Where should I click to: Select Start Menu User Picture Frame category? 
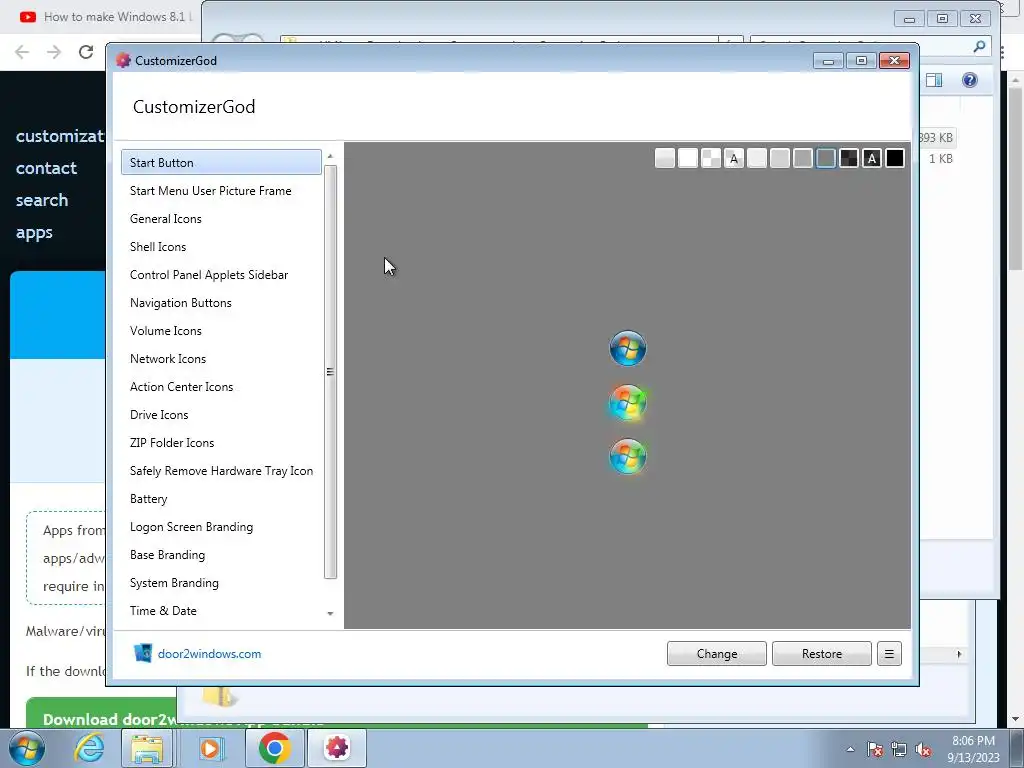point(221,191)
